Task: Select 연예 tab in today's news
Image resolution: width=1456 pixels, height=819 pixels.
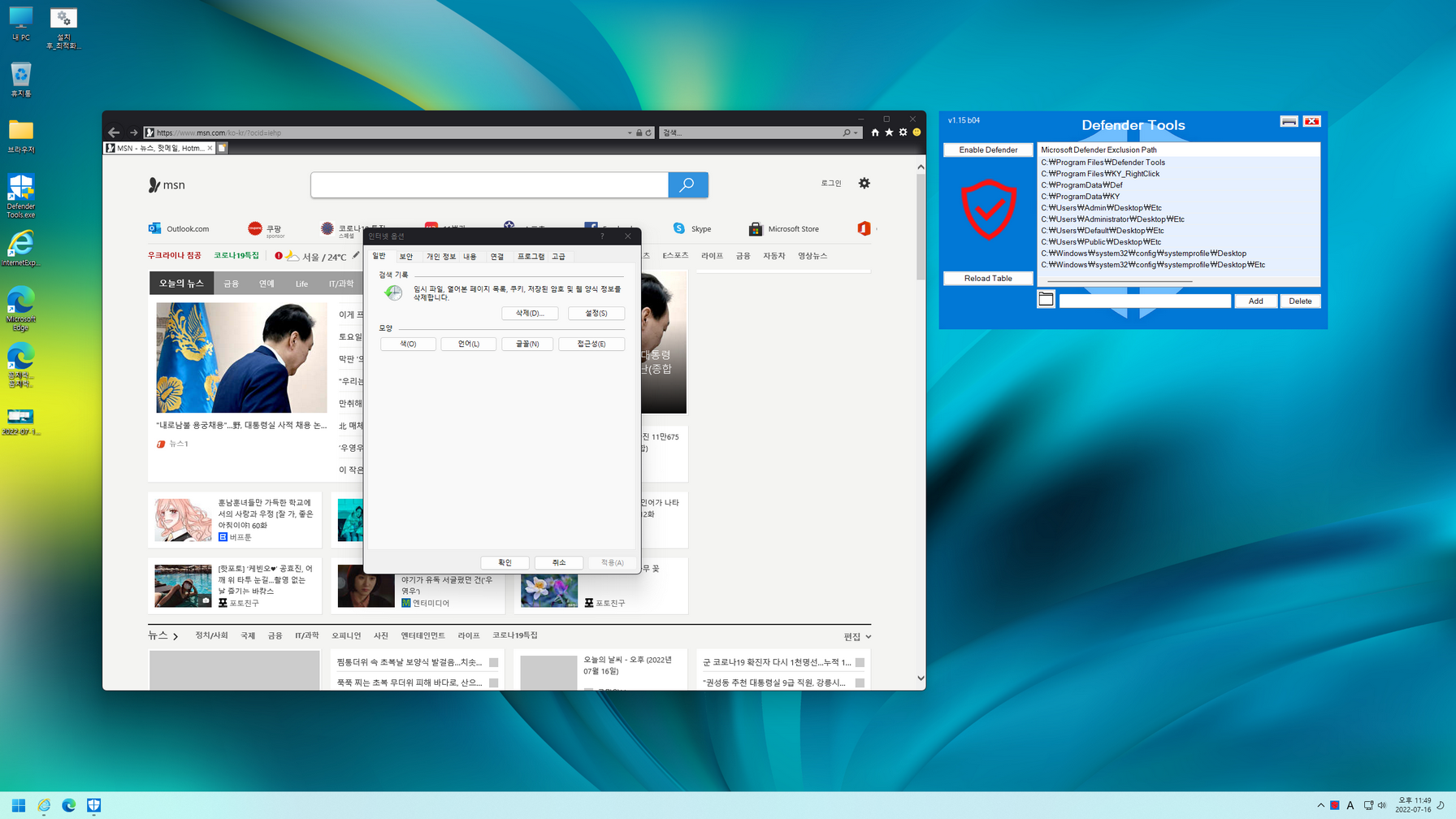Action: 266,284
